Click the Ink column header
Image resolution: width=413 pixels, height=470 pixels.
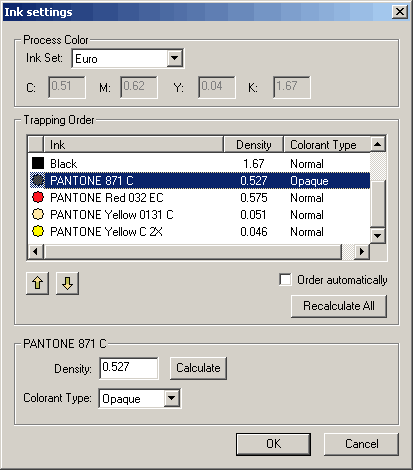pos(133,144)
